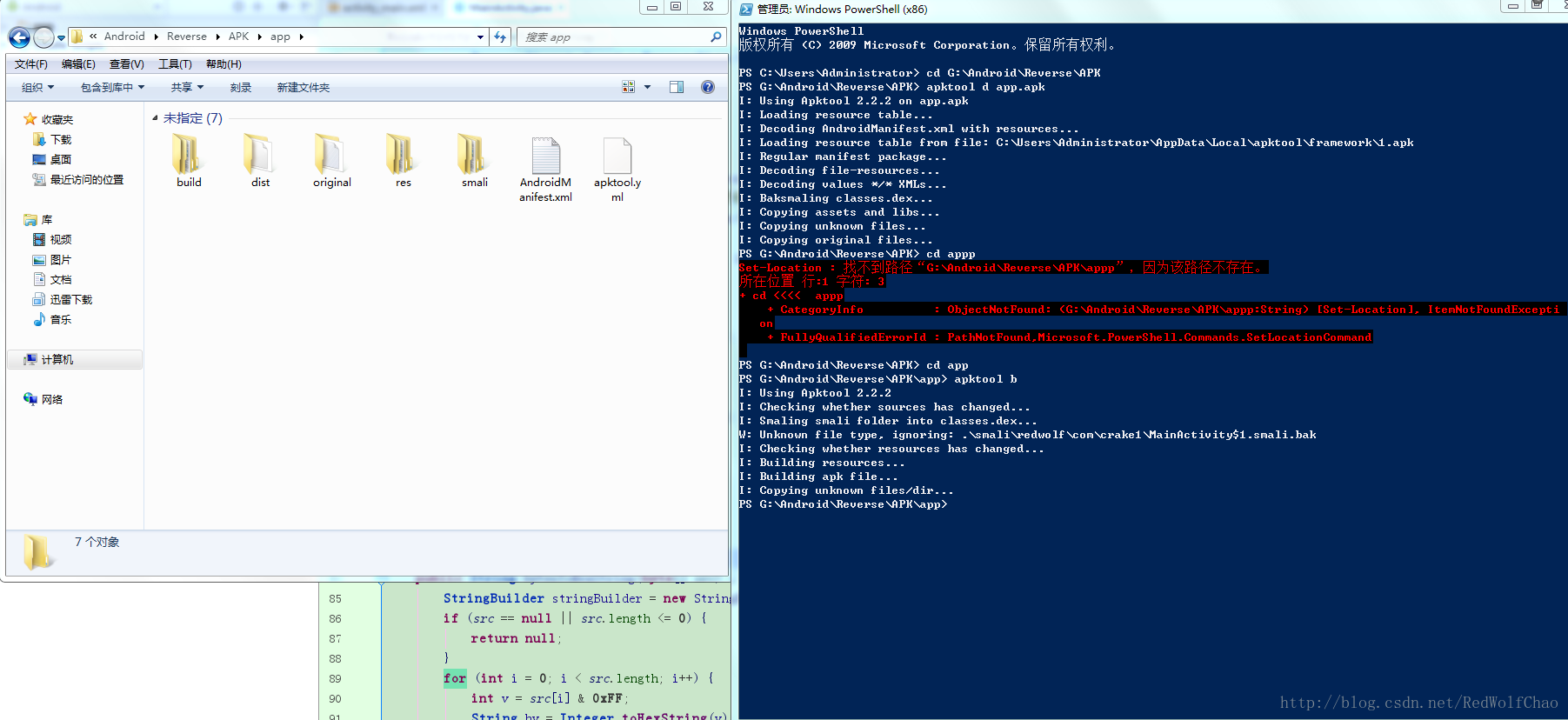Collapse the 未指定 (7) group

pyautogui.click(x=156, y=118)
